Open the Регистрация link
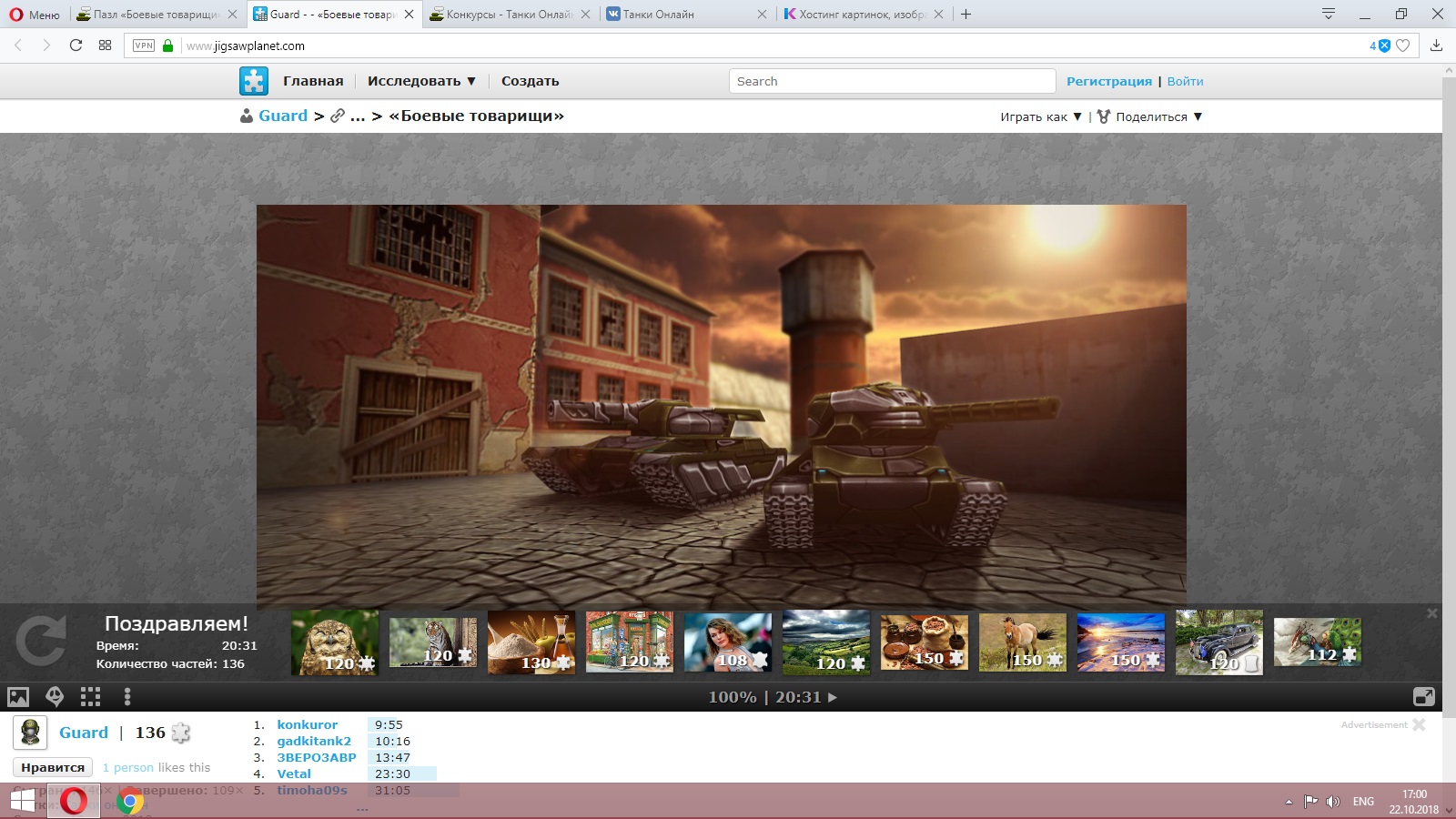Image resolution: width=1456 pixels, height=819 pixels. (x=1109, y=81)
